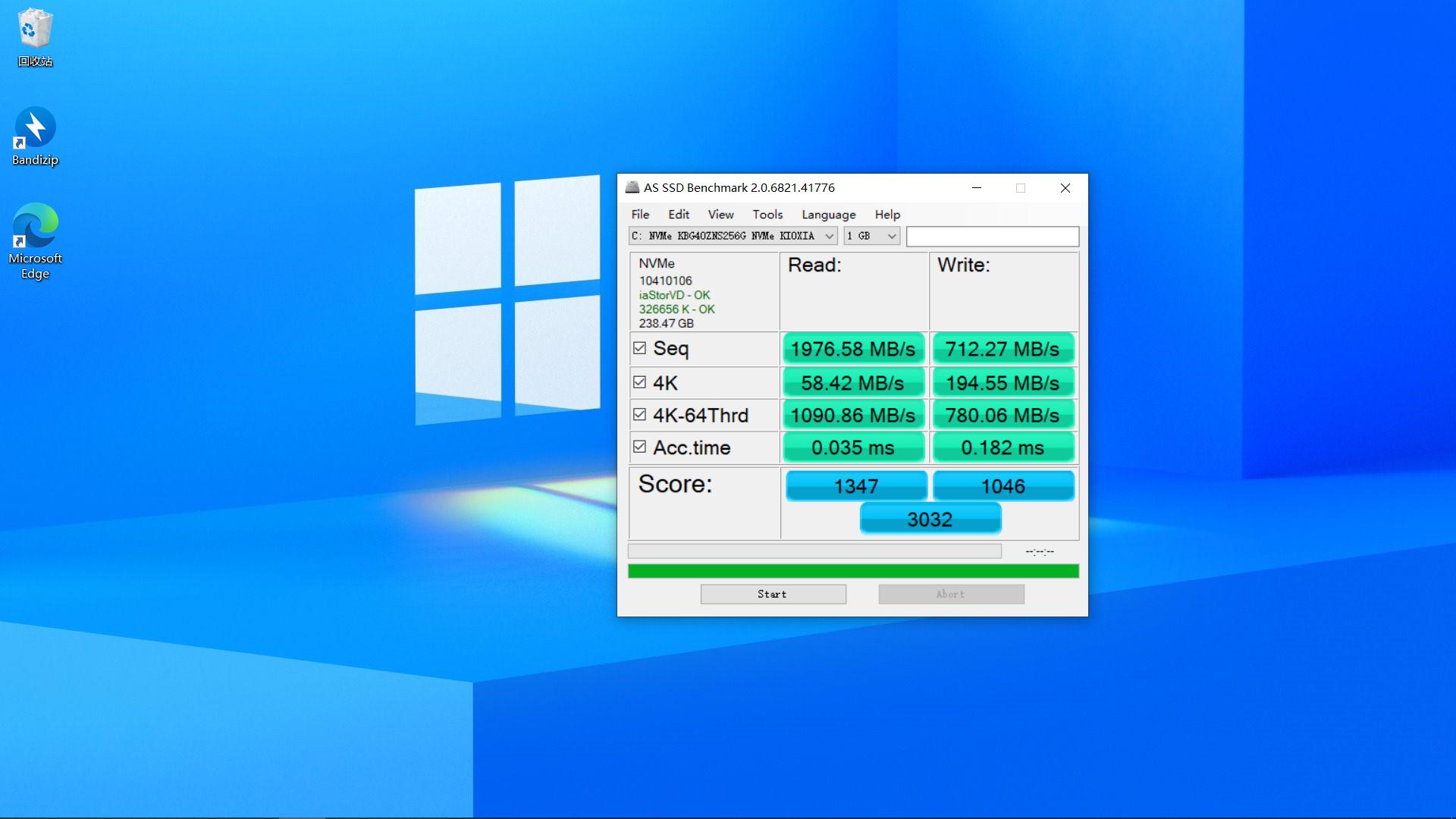Expand the drive selection dropdown
Image resolution: width=1456 pixels, height=819 pixels.
tap(829, 236)
